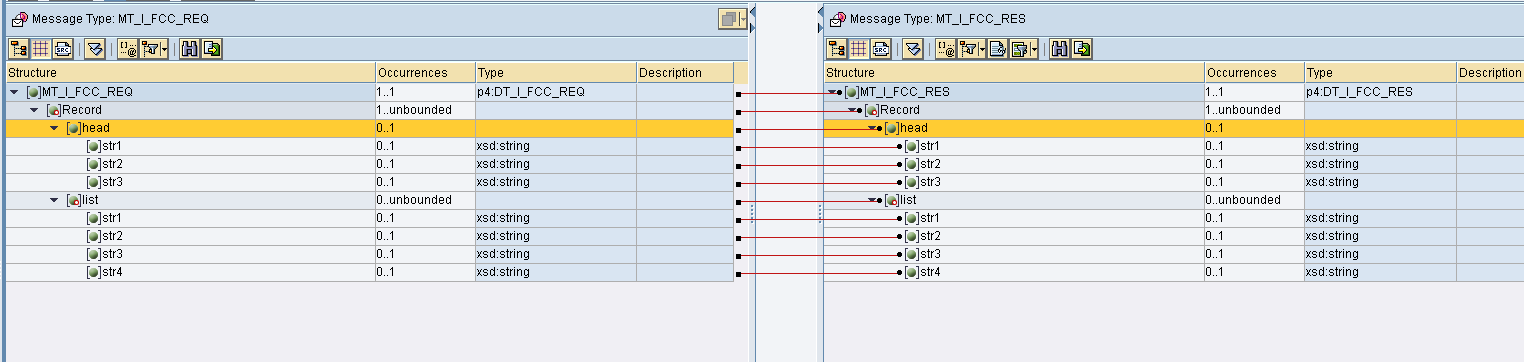Switch source panel to tree view
Screen dimensions: 1524x362
pos(18,49)
